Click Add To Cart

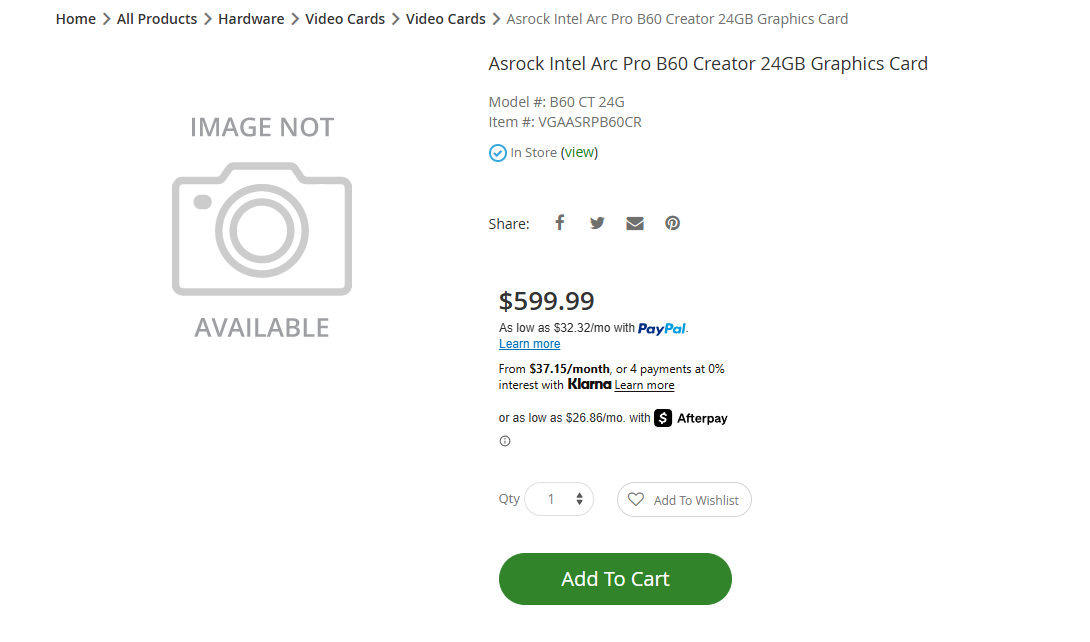[614, 578]
